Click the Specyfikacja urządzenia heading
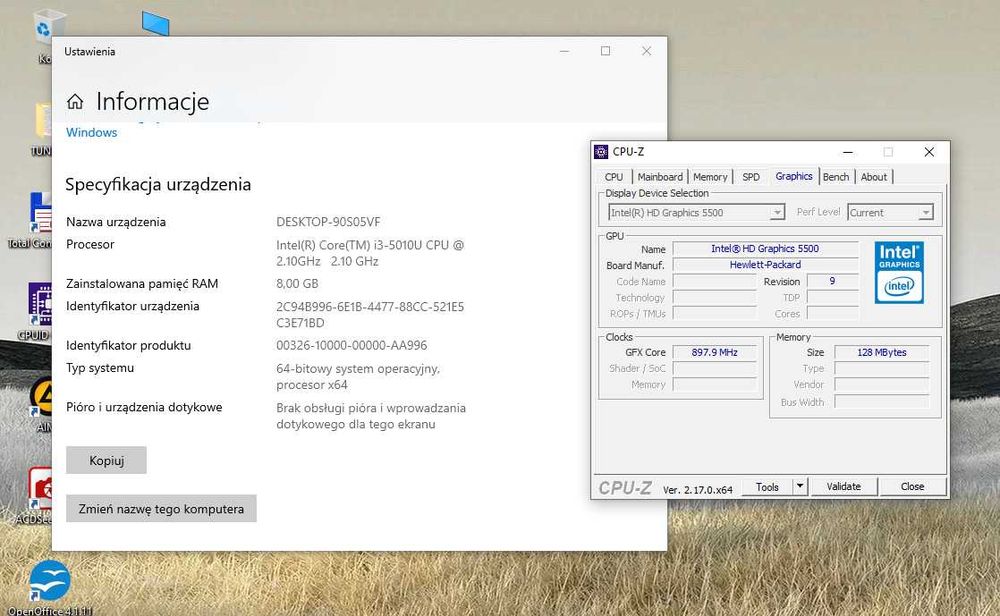Image resolution: width=1000 pixels, height=616 pixels. [x=158, y=185]
